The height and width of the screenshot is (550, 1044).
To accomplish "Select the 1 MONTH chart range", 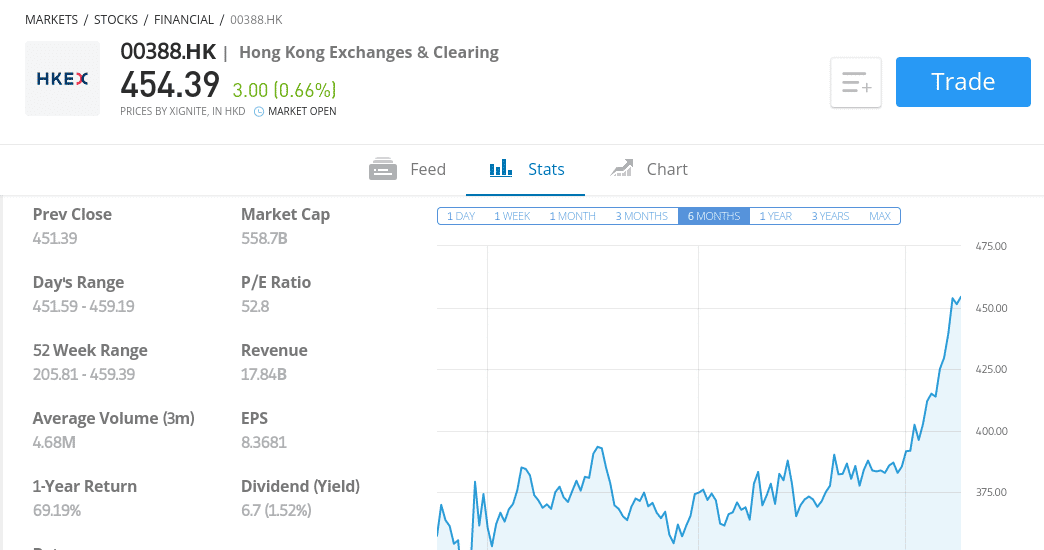I will 573,216.
